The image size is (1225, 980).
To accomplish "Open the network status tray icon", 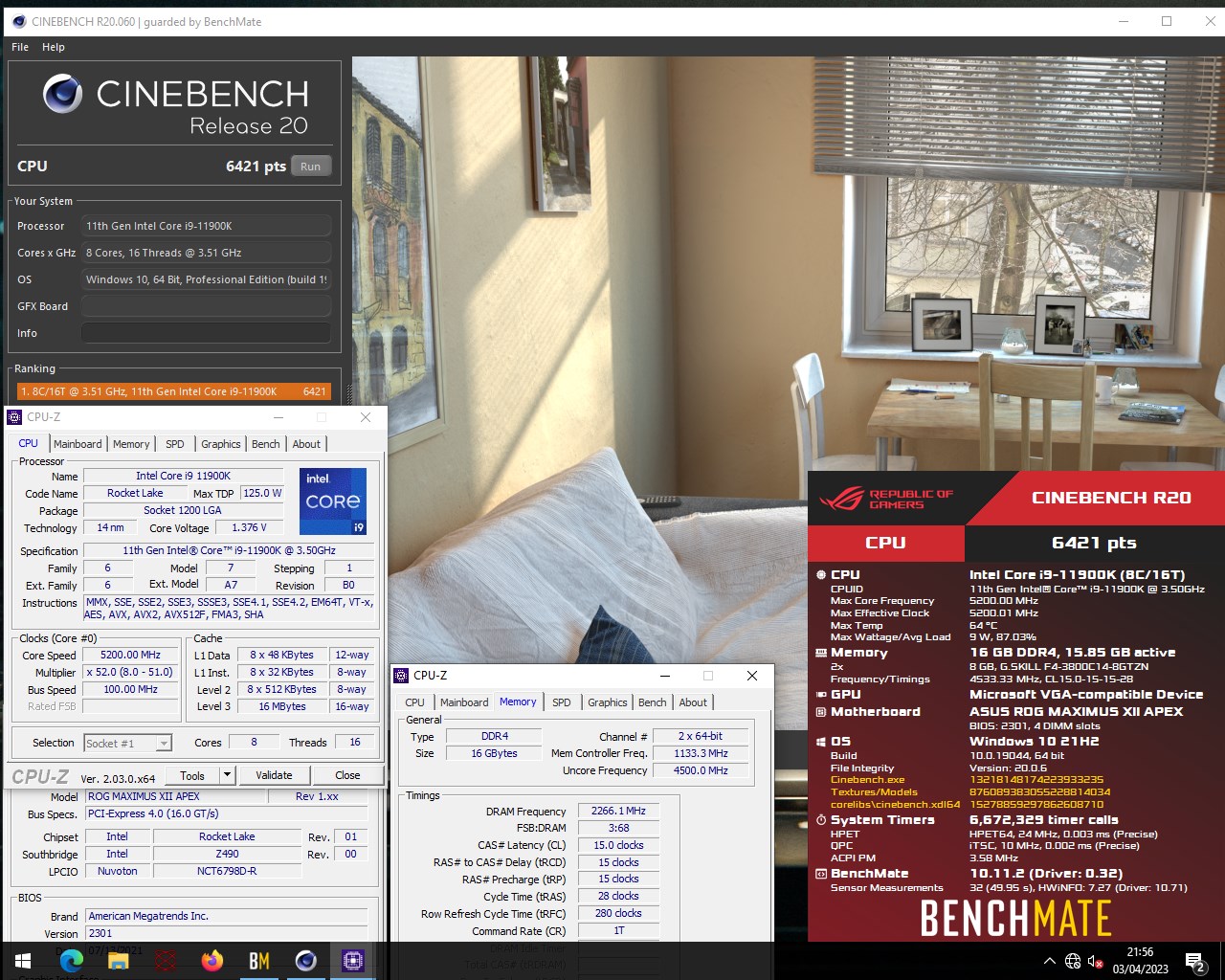I will click(x=1073, y=961).
